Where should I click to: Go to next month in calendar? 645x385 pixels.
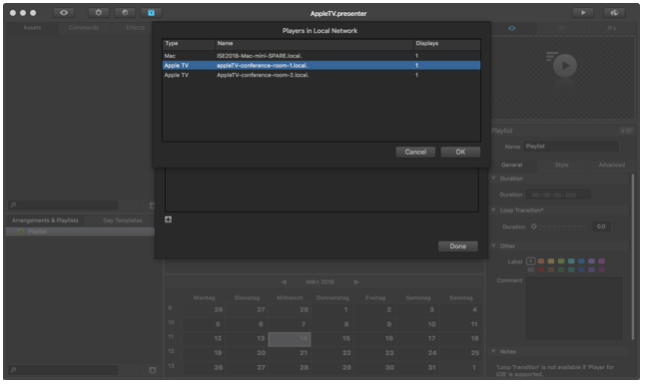click(356, 282)
